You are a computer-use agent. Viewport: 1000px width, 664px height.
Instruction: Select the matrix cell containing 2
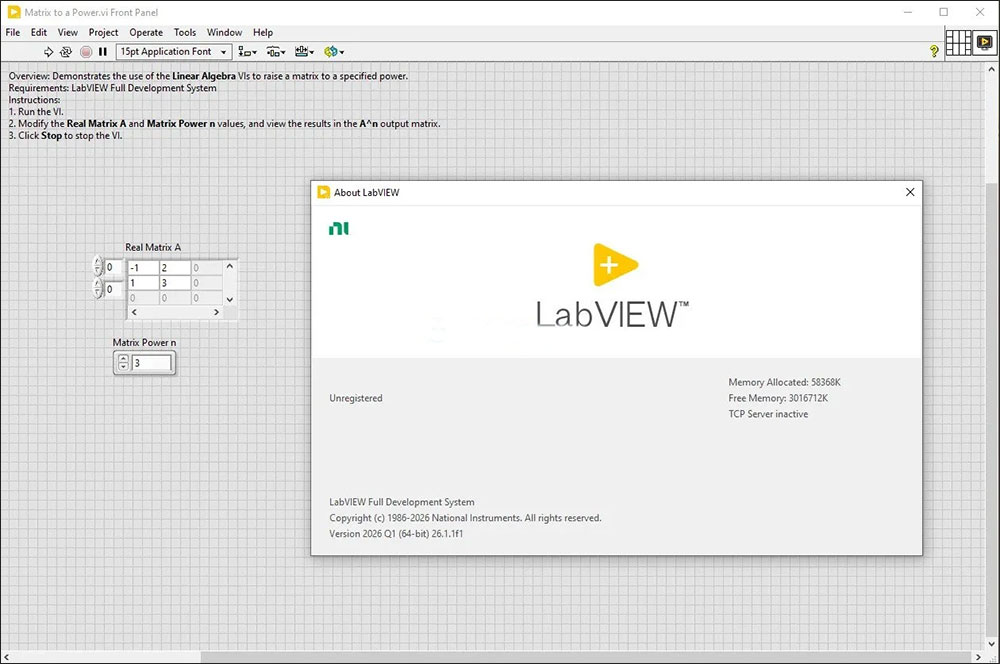click(175, 268)
